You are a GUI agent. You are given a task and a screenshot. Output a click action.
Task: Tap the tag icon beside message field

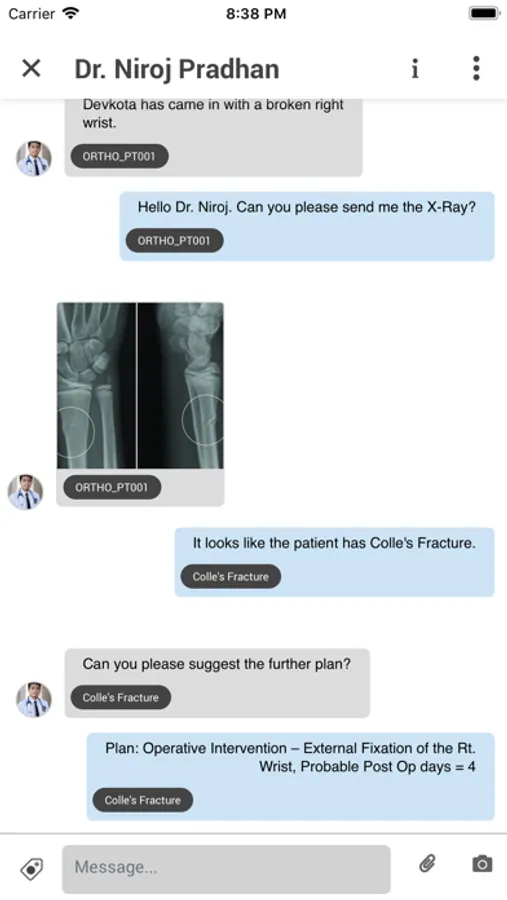(x=32, y=868)
